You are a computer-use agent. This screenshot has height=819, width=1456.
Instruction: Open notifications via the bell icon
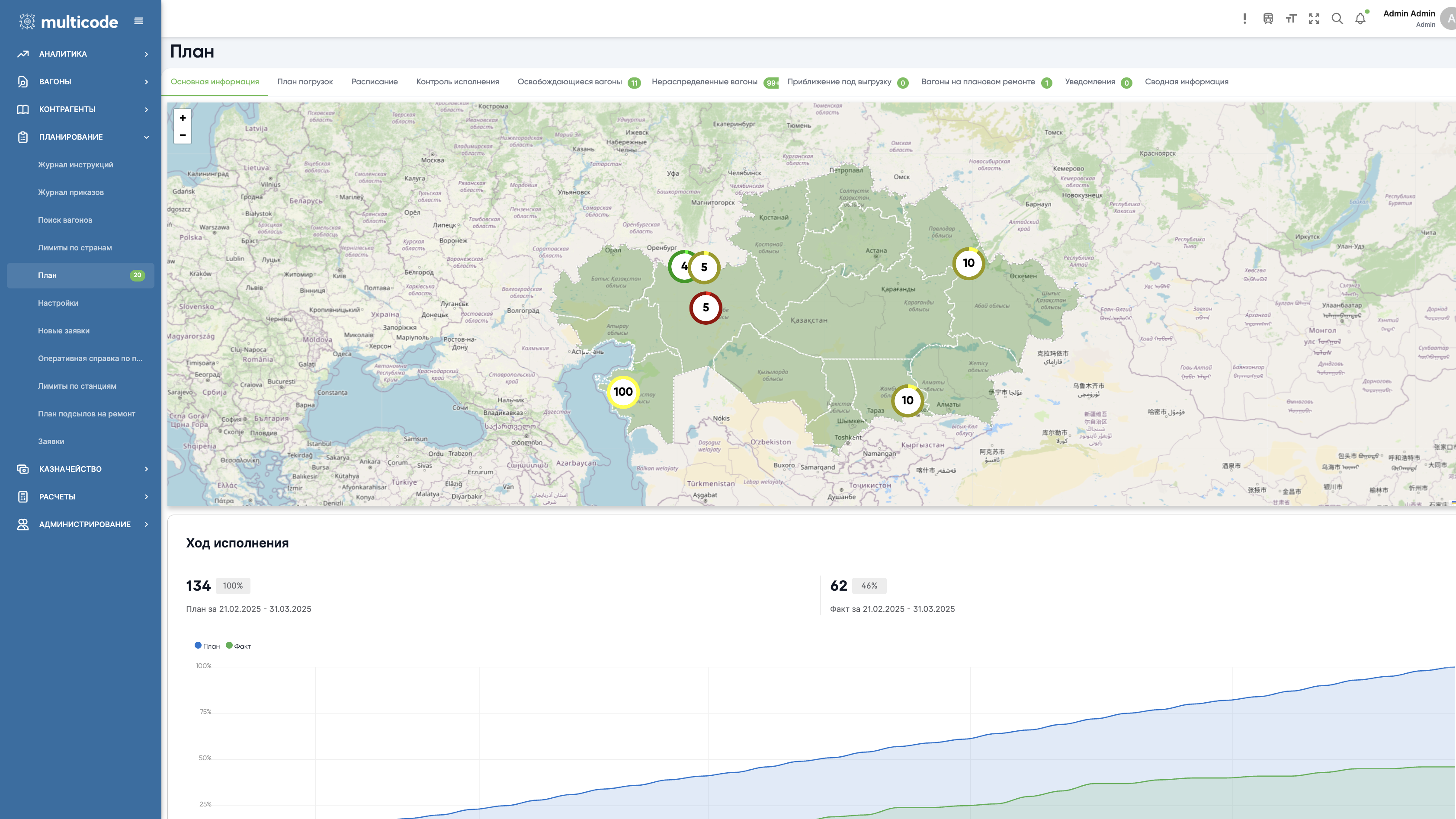(x=1360, y=19)
